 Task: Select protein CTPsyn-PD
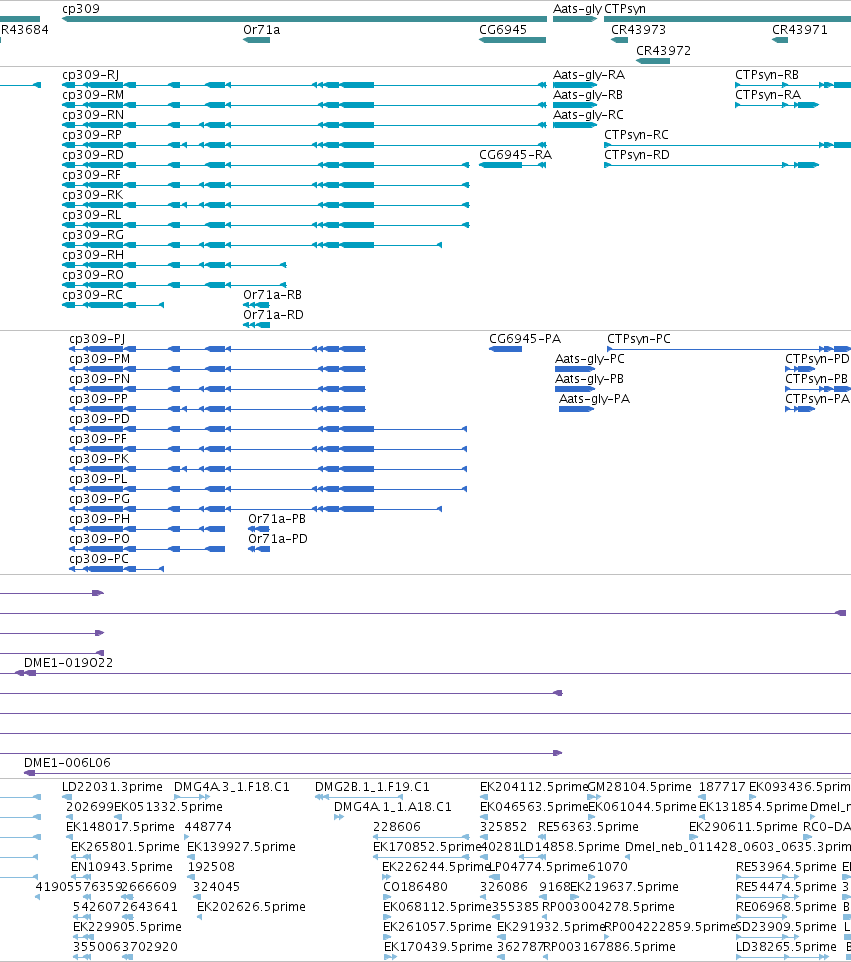(x=800, y=369)
